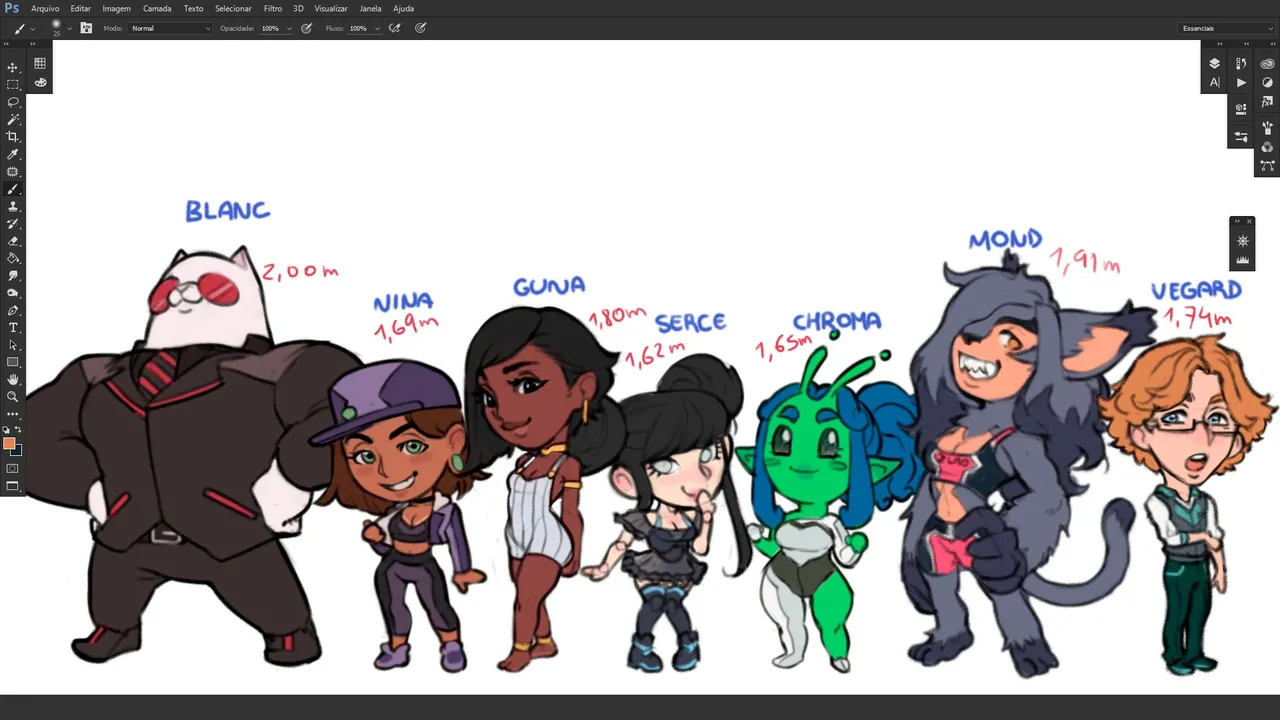Open the Filtro menu
This screenshot has width=1280, height=720.
click(272, 8)
